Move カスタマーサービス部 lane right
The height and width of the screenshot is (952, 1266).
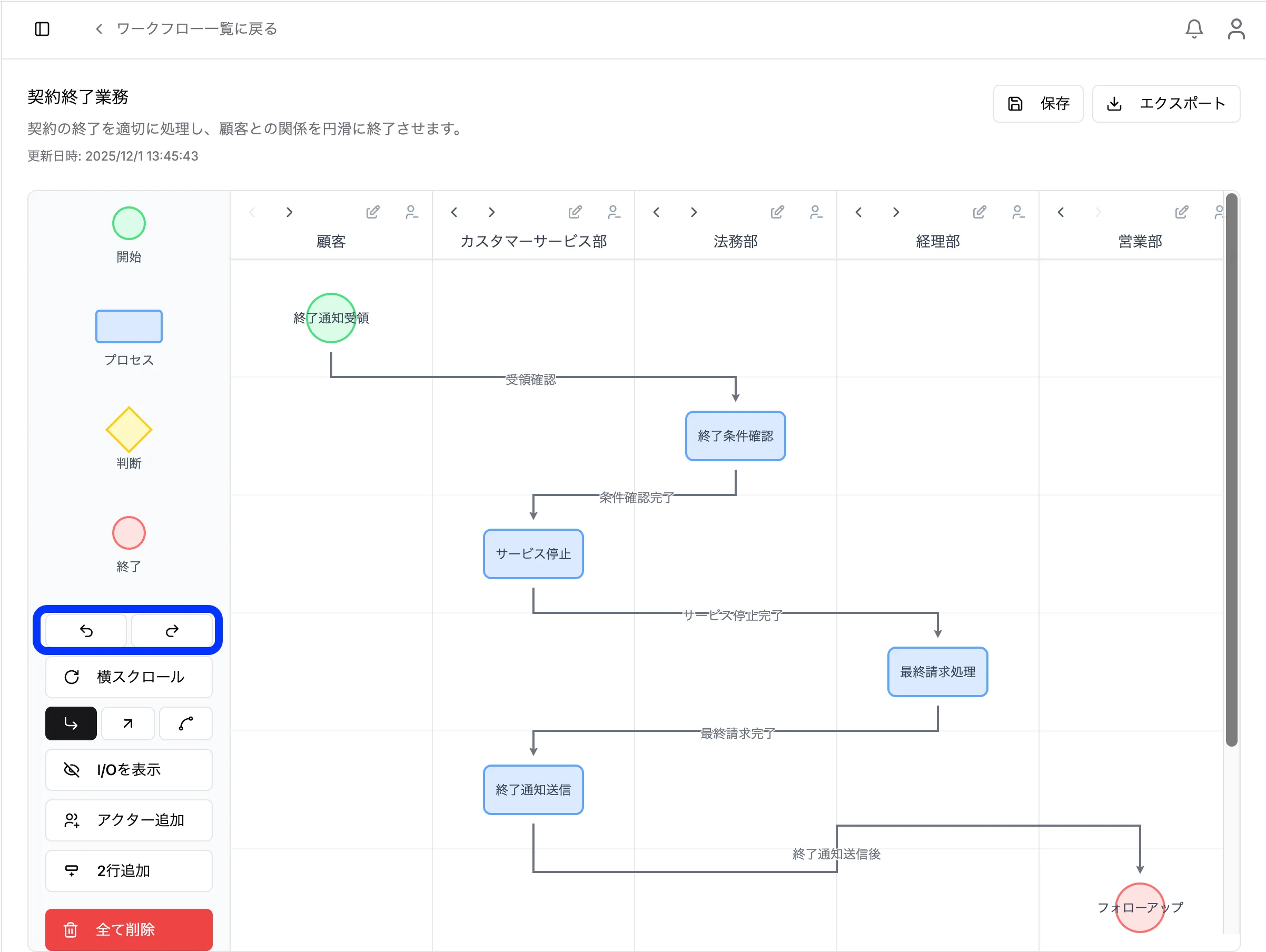[492, 212]
